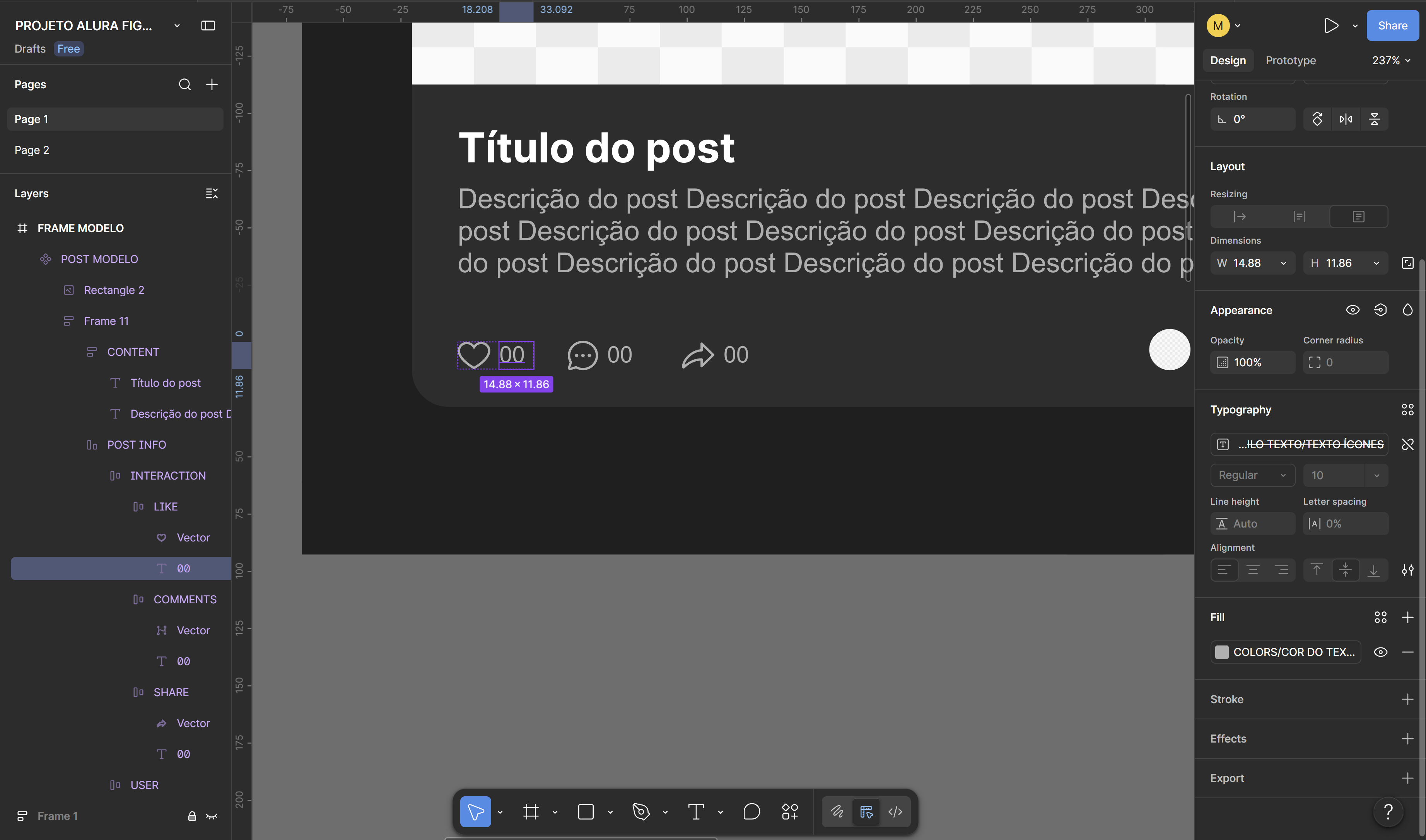Screen dimensions: 1426x840
Task: Align text to bottom
Action: tap(1374, 570)
